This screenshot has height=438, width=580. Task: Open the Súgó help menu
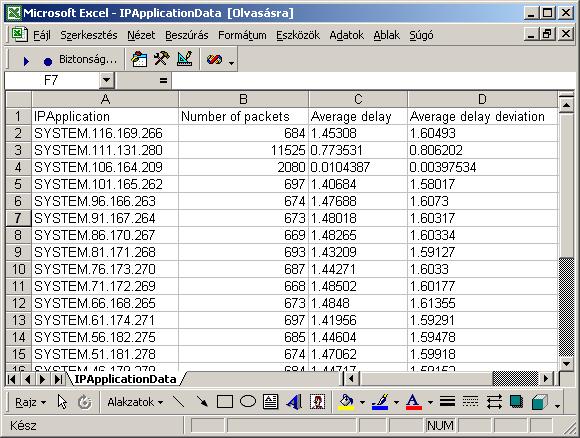pos(421,35)
